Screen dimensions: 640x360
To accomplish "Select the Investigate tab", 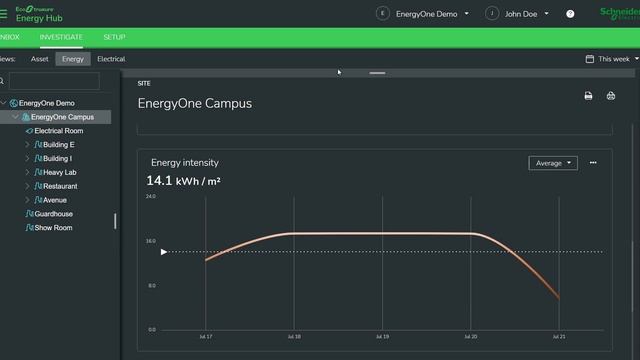I will click(61, 37).
